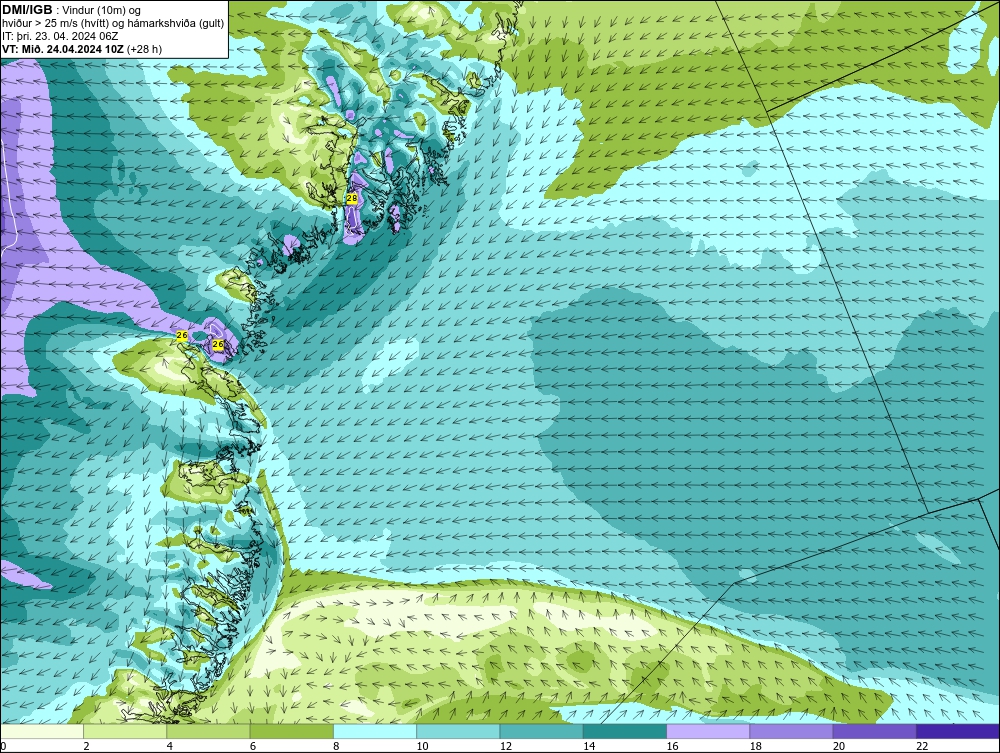1000x753 pixels.
Task: Click the 8–10 m/s pale cyan swatch
Action: coord(375,731)
